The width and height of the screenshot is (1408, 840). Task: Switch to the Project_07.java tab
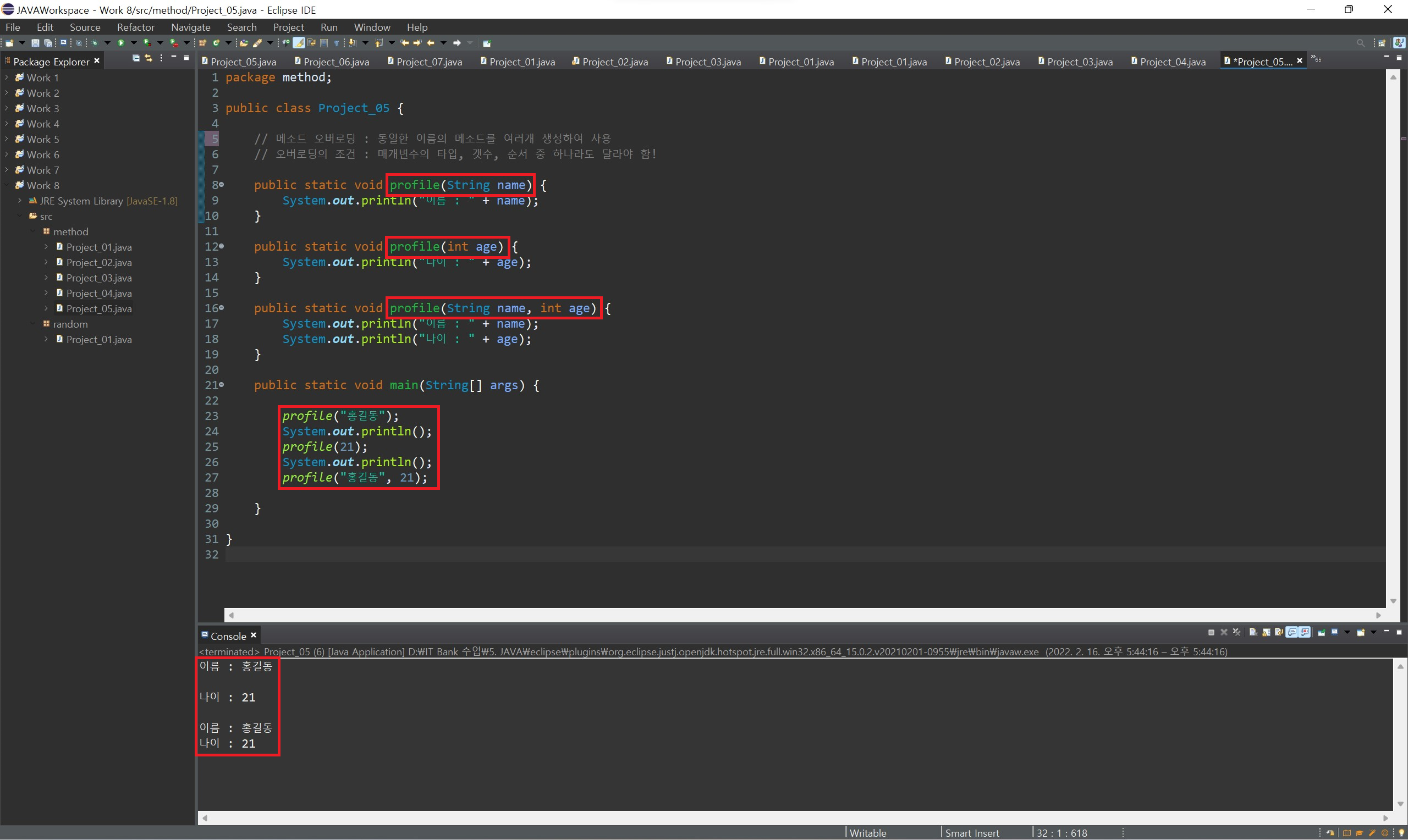(428, 62)
